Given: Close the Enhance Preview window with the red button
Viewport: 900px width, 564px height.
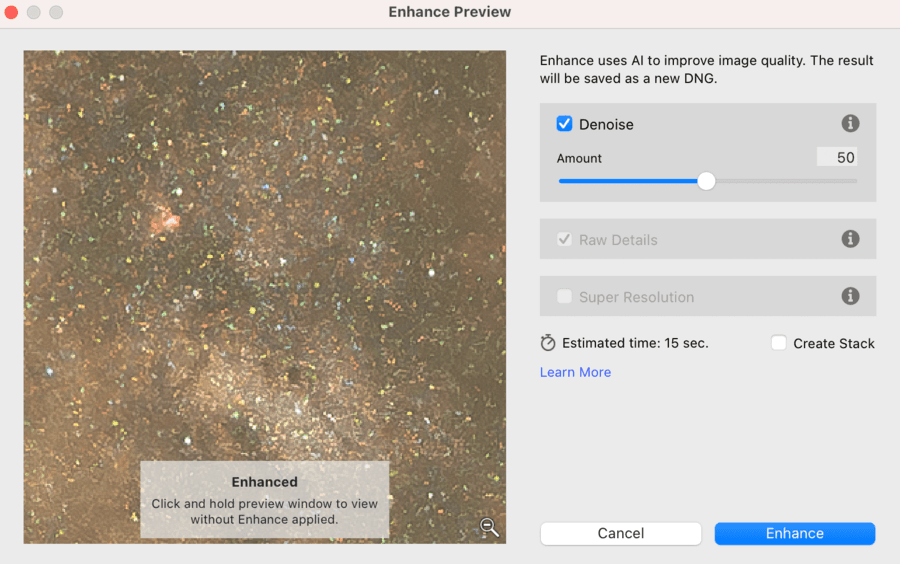Looking at the screenshot, I should [12, 12].
